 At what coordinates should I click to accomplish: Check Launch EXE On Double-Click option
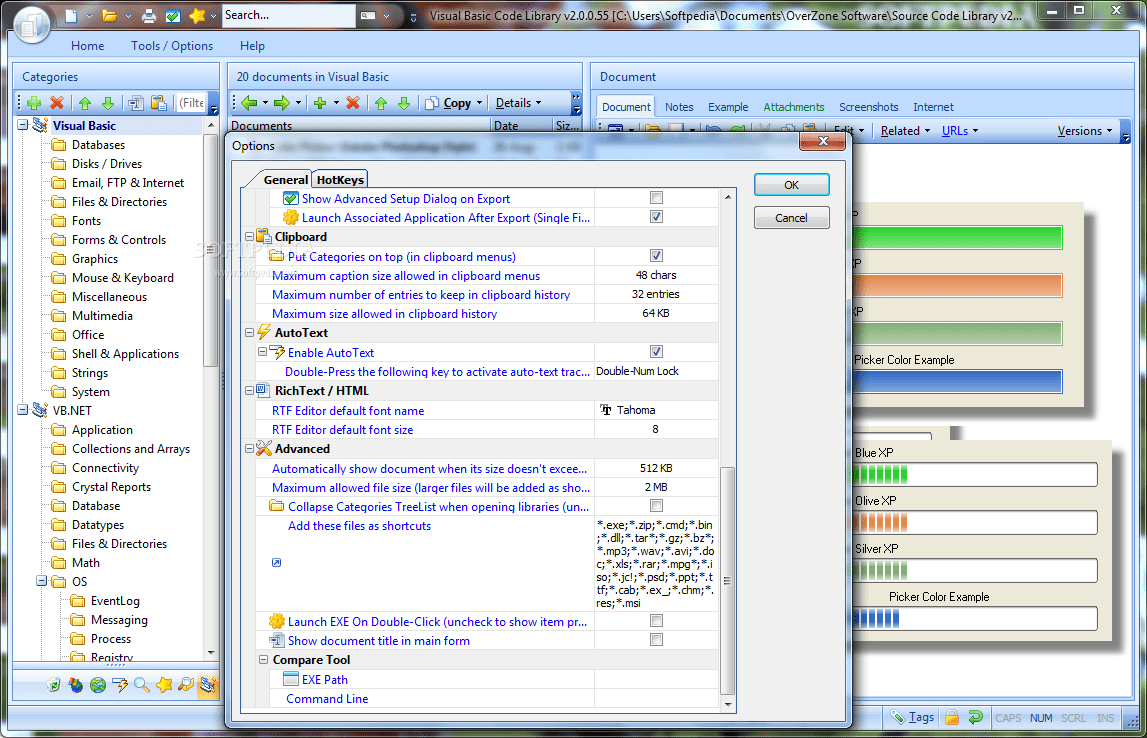[x=656, y=620]
